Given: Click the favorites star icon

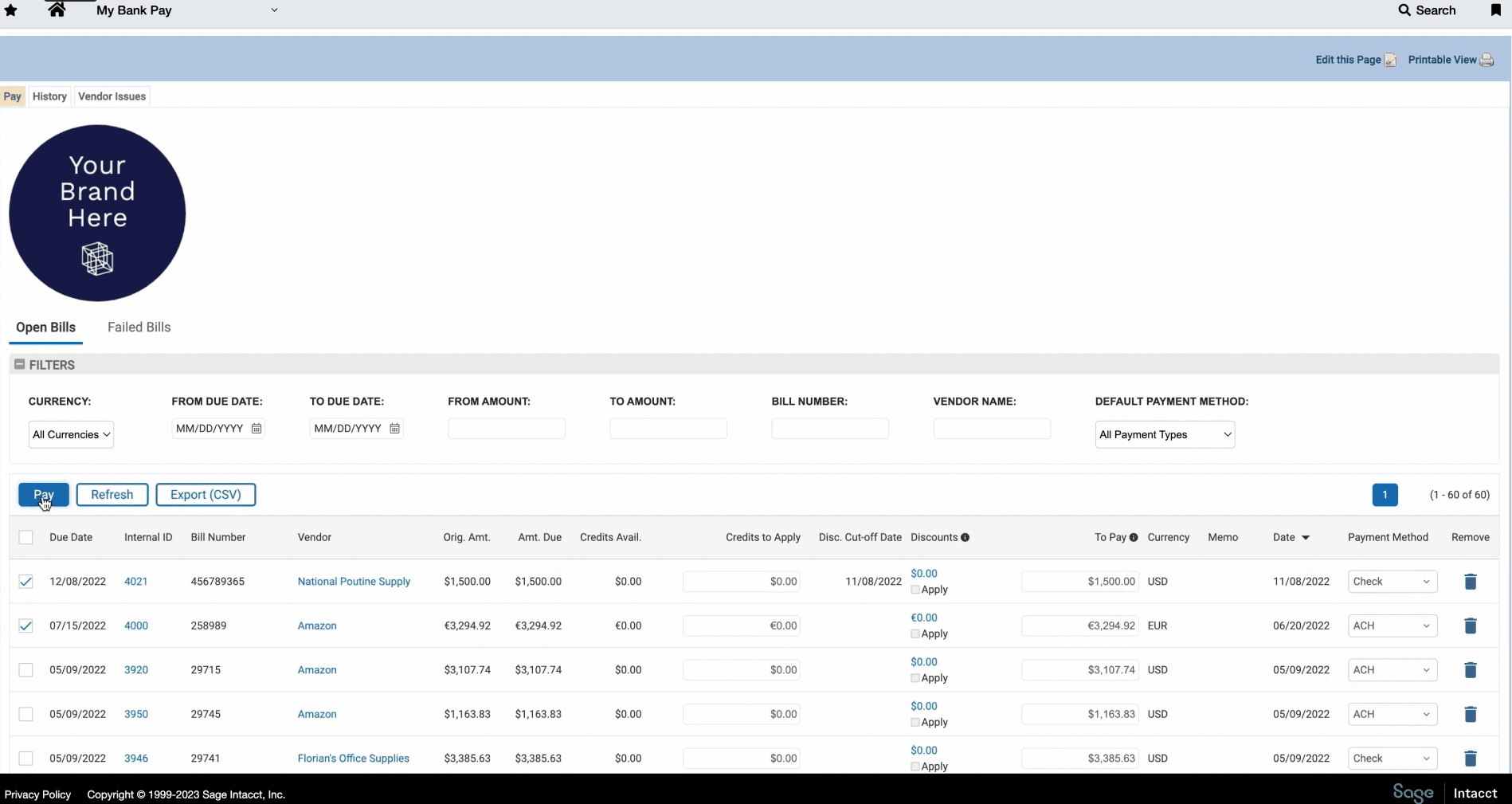Looking at the screenshot, I should click(11, 10).
